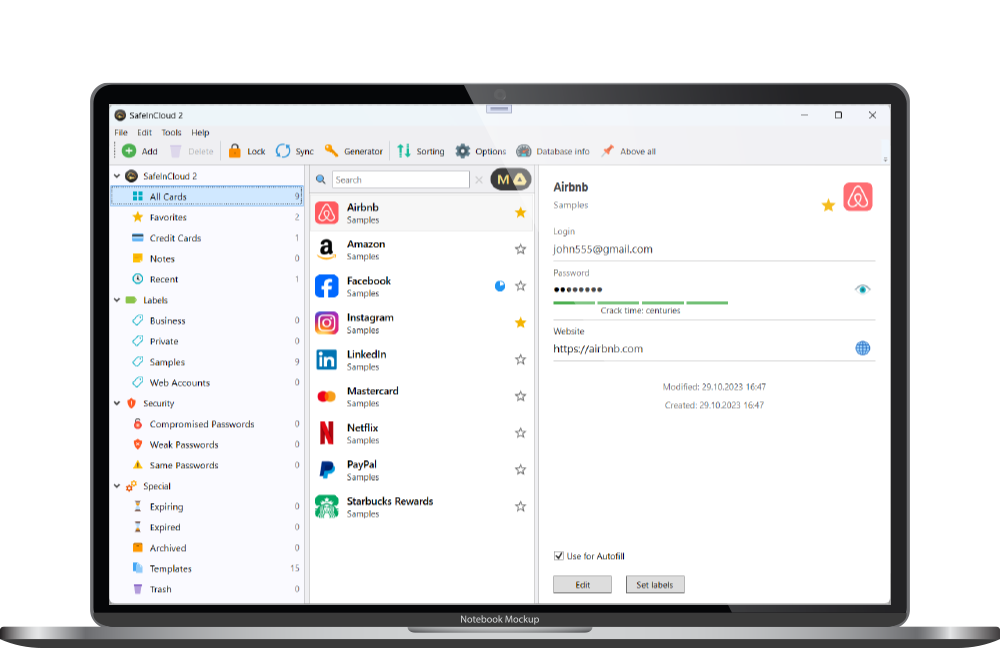Open website using the globe icon
1000x648 pixels.
[x=862, y=348]
